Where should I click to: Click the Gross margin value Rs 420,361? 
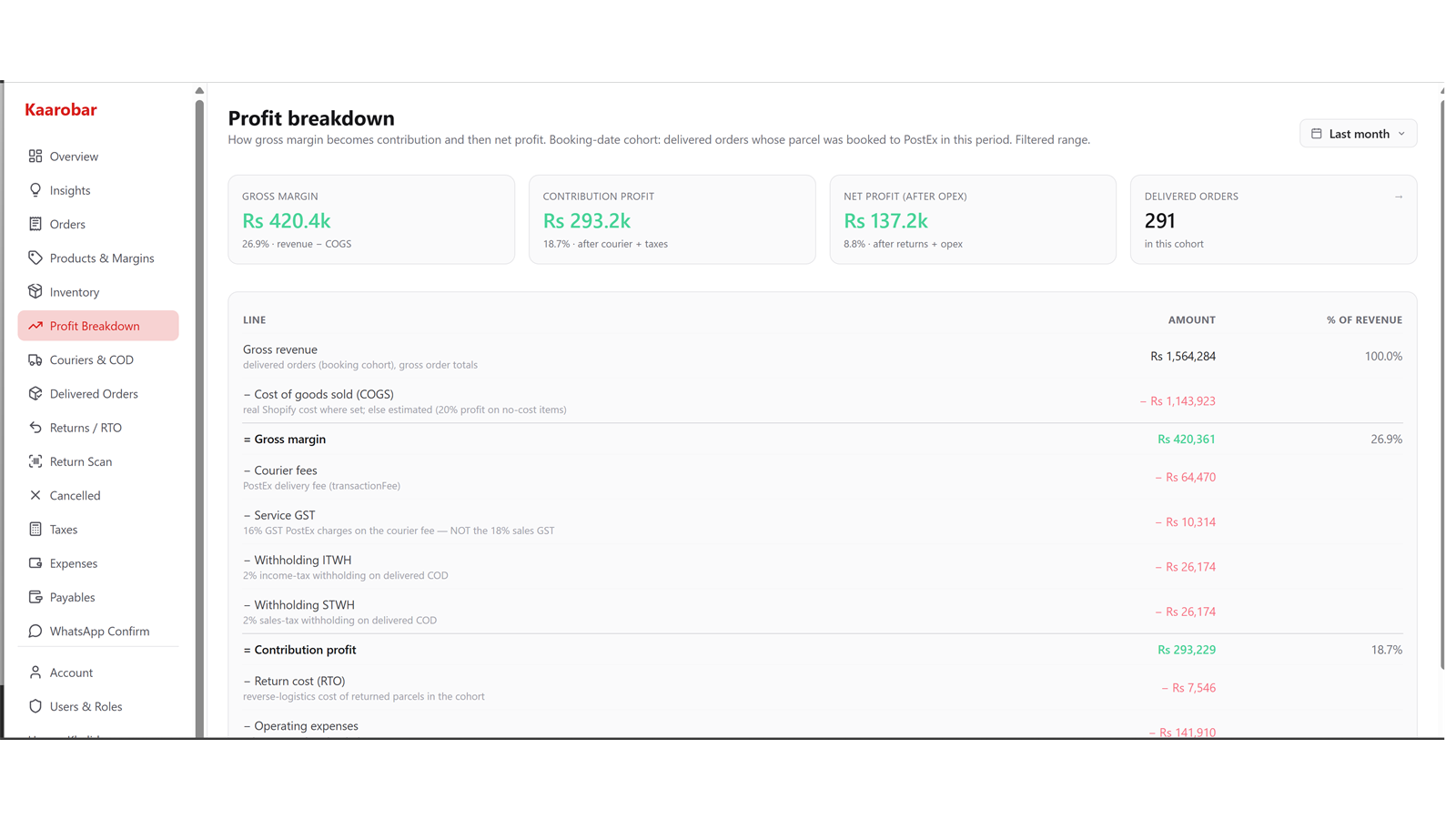pos(1187,440)
